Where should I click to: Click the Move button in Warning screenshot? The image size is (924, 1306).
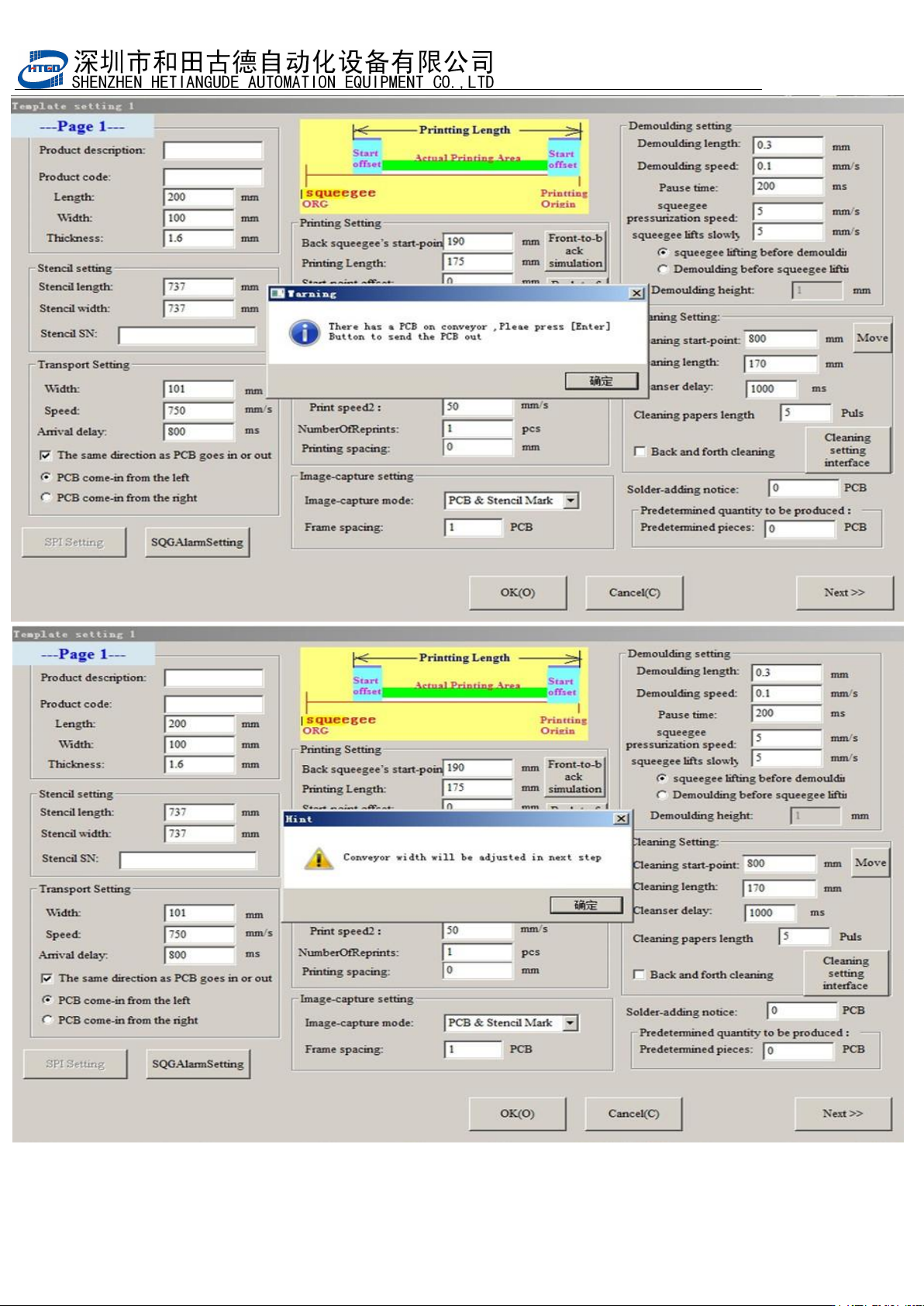[872, 338]
